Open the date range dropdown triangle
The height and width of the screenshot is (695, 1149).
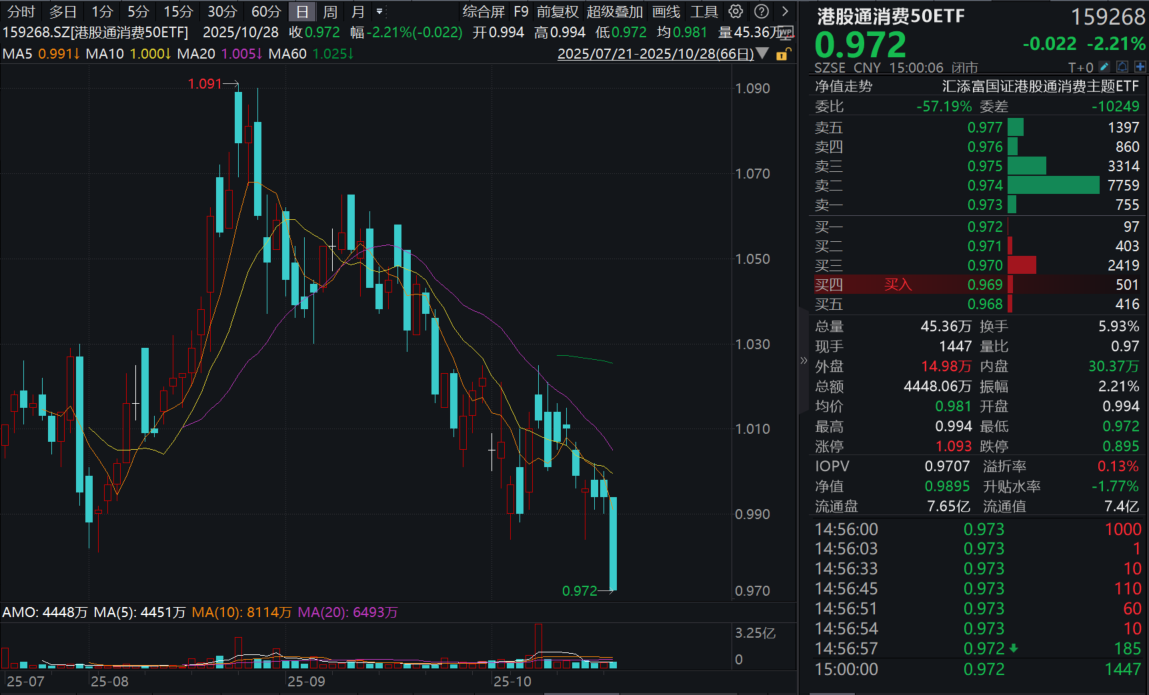763,53
